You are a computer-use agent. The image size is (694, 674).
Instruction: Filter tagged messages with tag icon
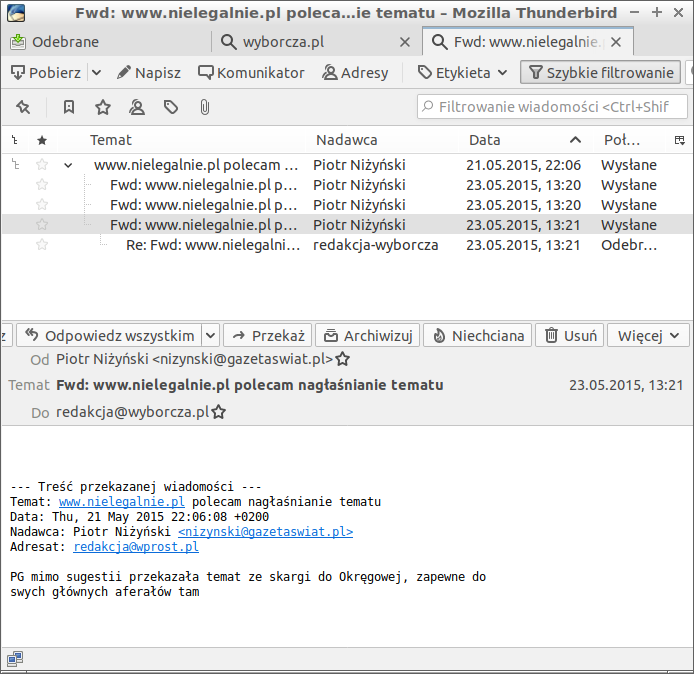point(171,107)
